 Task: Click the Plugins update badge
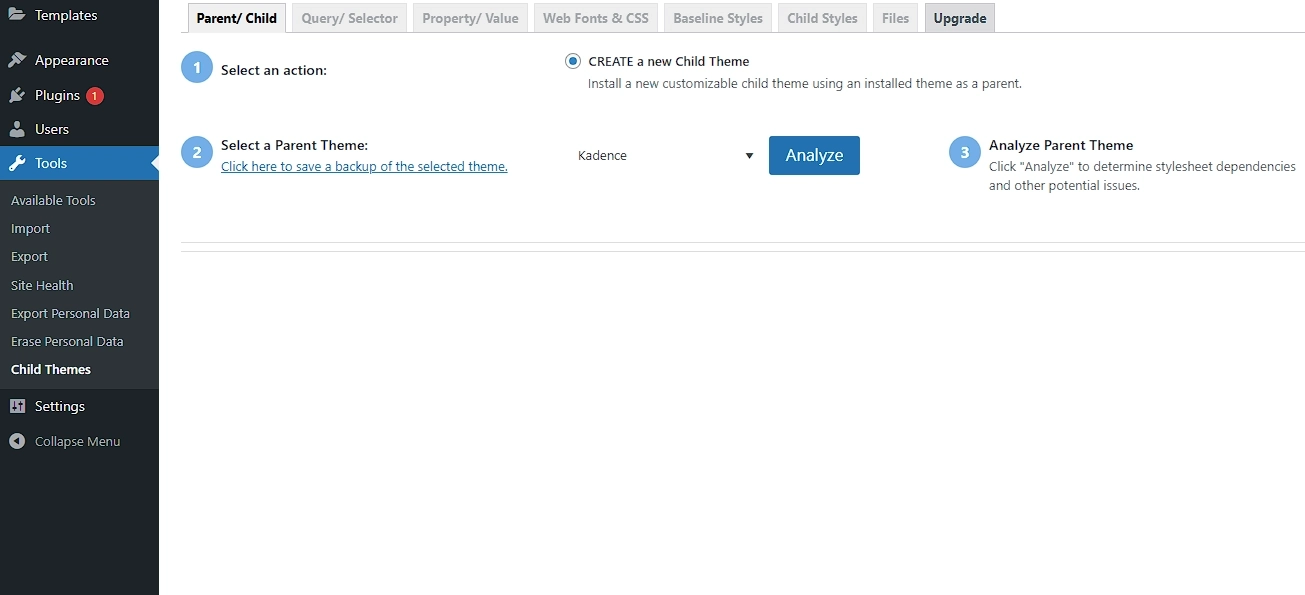click(94, 96)
